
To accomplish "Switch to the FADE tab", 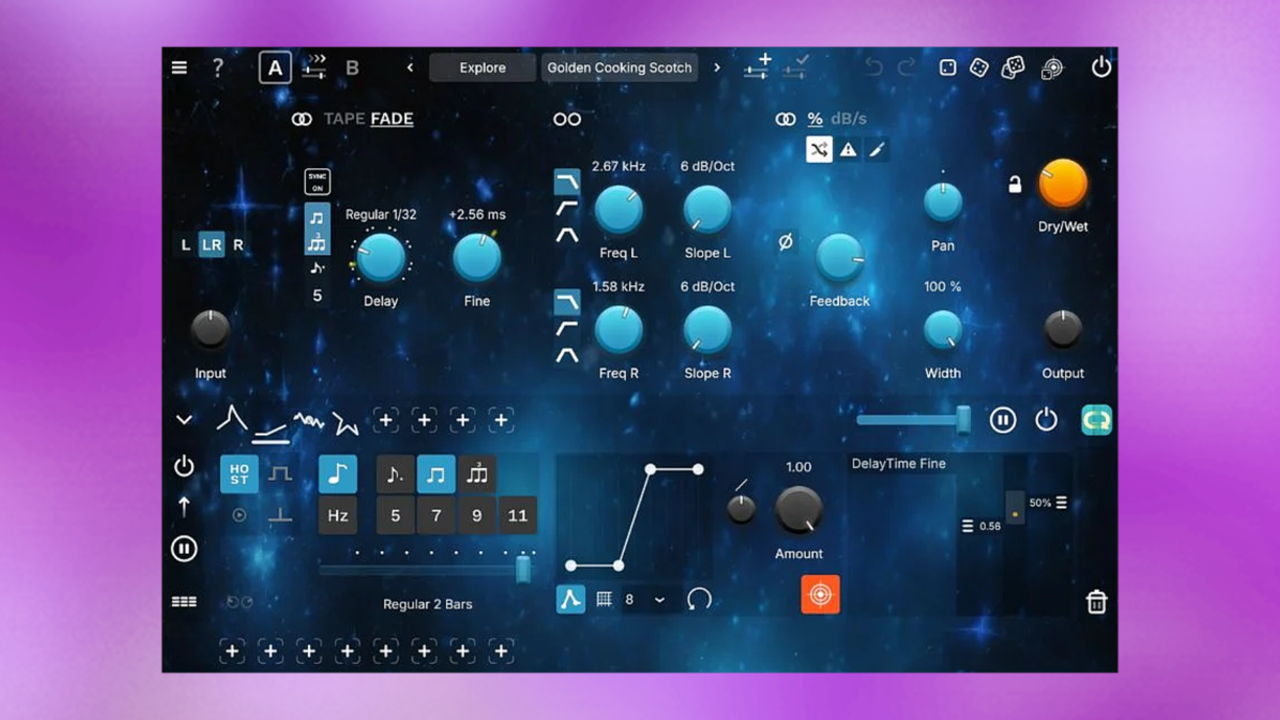I will (391, 118).
